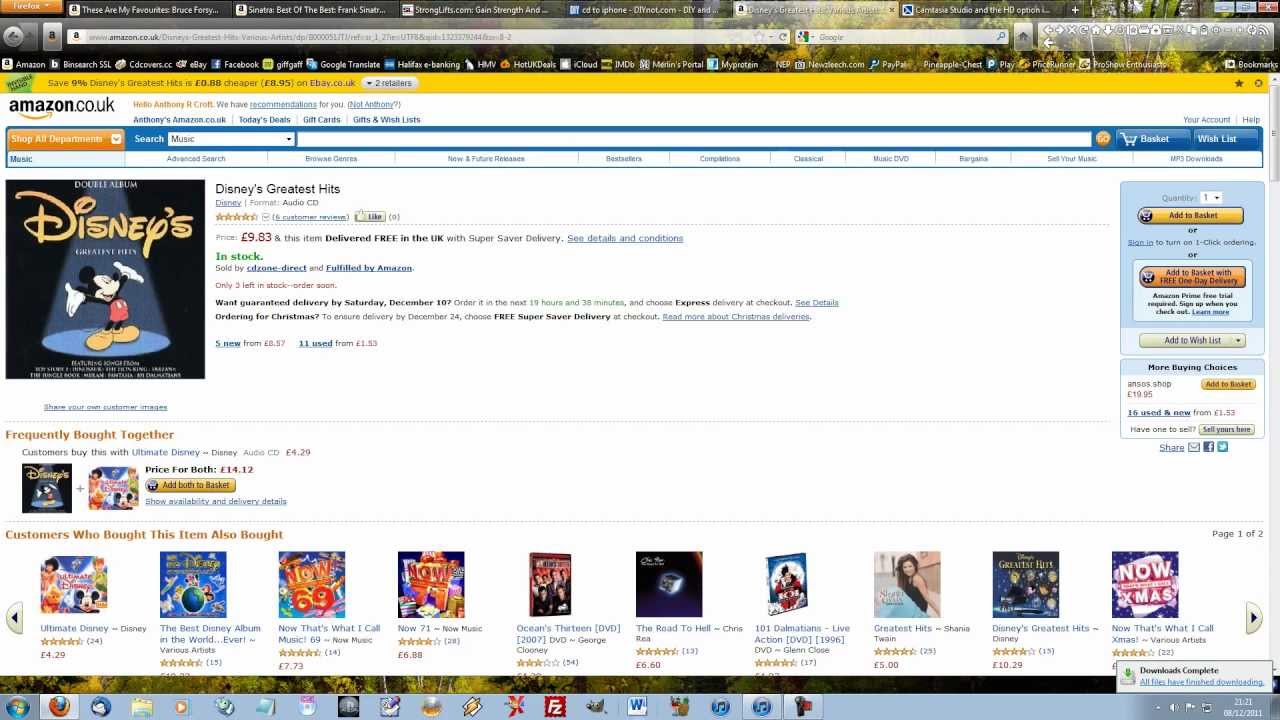Close the yellow price comparison bar
1280x720 pixels.
[x=1258, y=83]
